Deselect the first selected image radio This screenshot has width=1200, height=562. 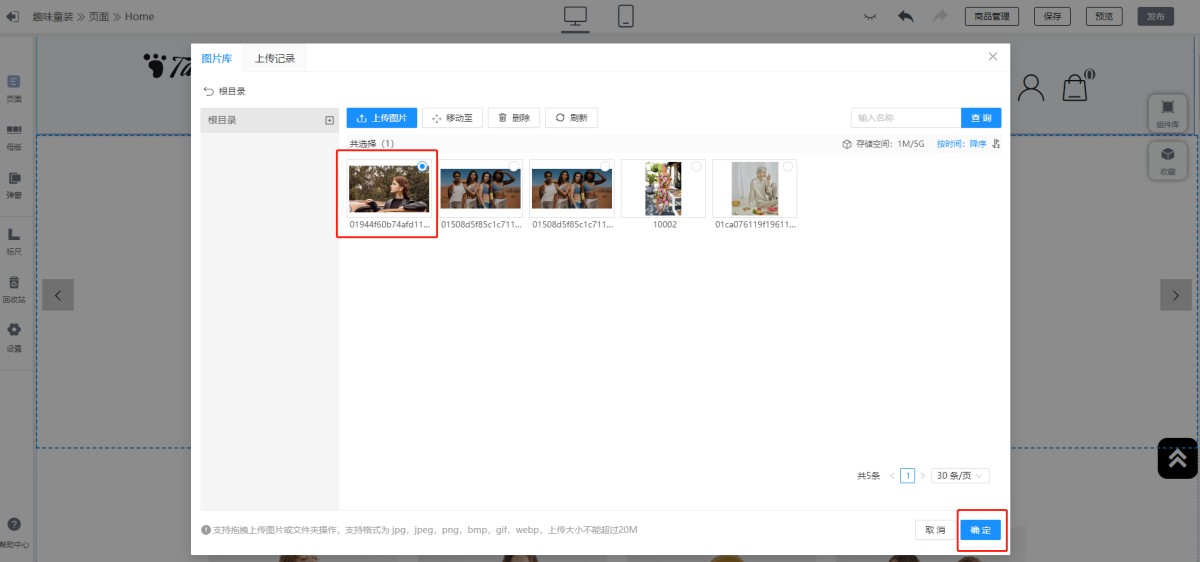(x=423, y=166)
